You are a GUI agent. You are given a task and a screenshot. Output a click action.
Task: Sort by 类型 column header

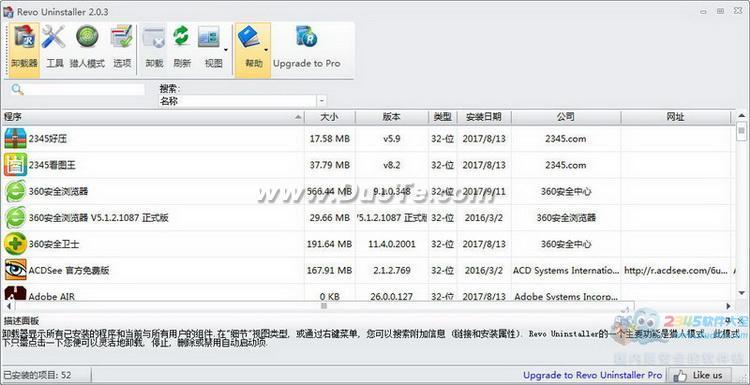(x=442, y=117)
